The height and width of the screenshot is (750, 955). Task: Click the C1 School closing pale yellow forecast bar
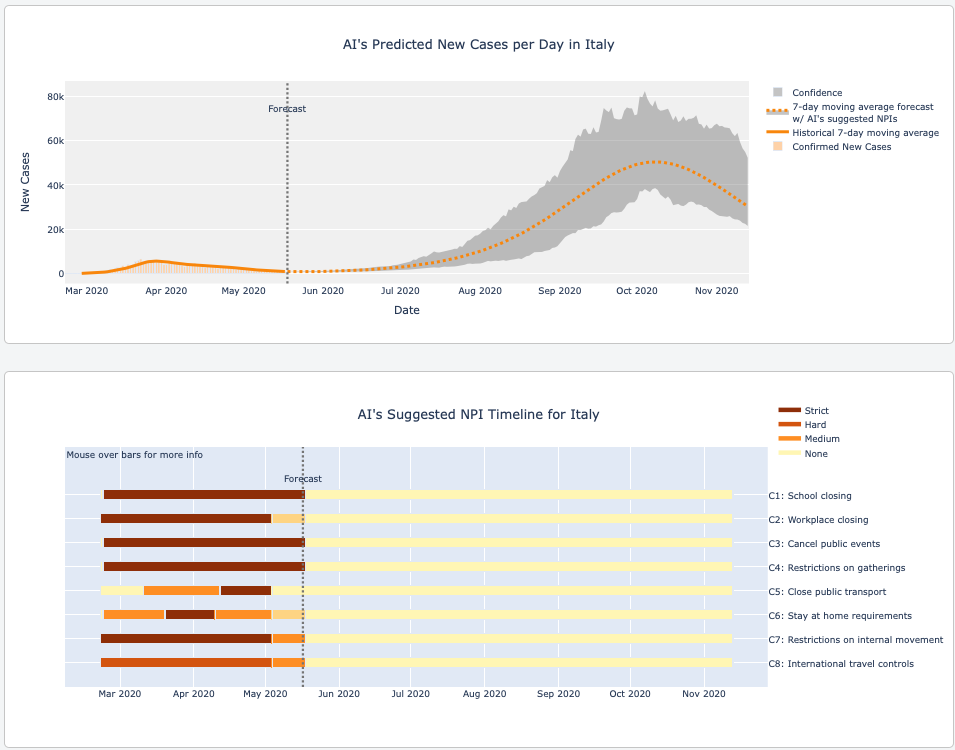[x=518, y=495]
